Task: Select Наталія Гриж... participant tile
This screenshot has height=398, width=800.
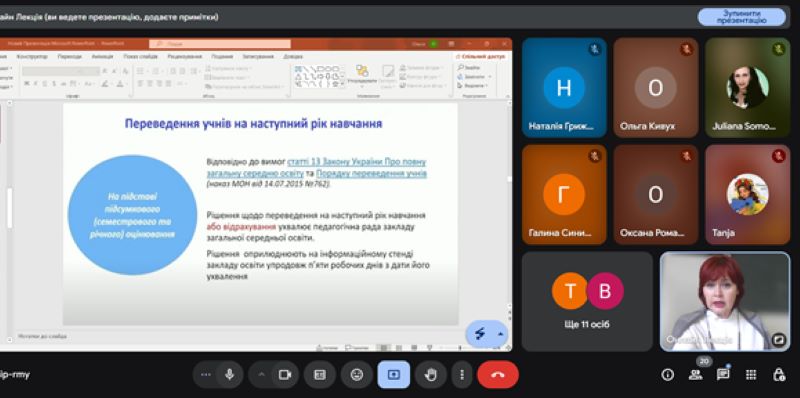Action: [x=564, y=87]
